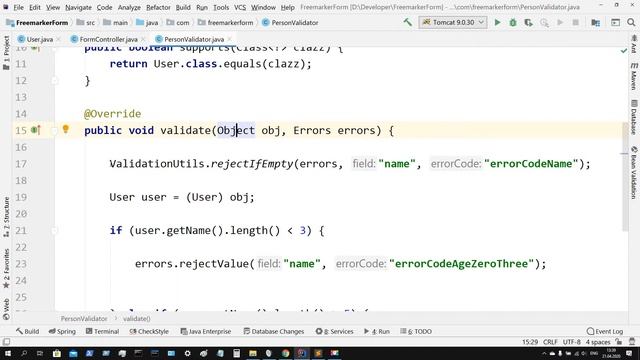
Task: Open the Project tool window side tab
Action: point(6,53)
